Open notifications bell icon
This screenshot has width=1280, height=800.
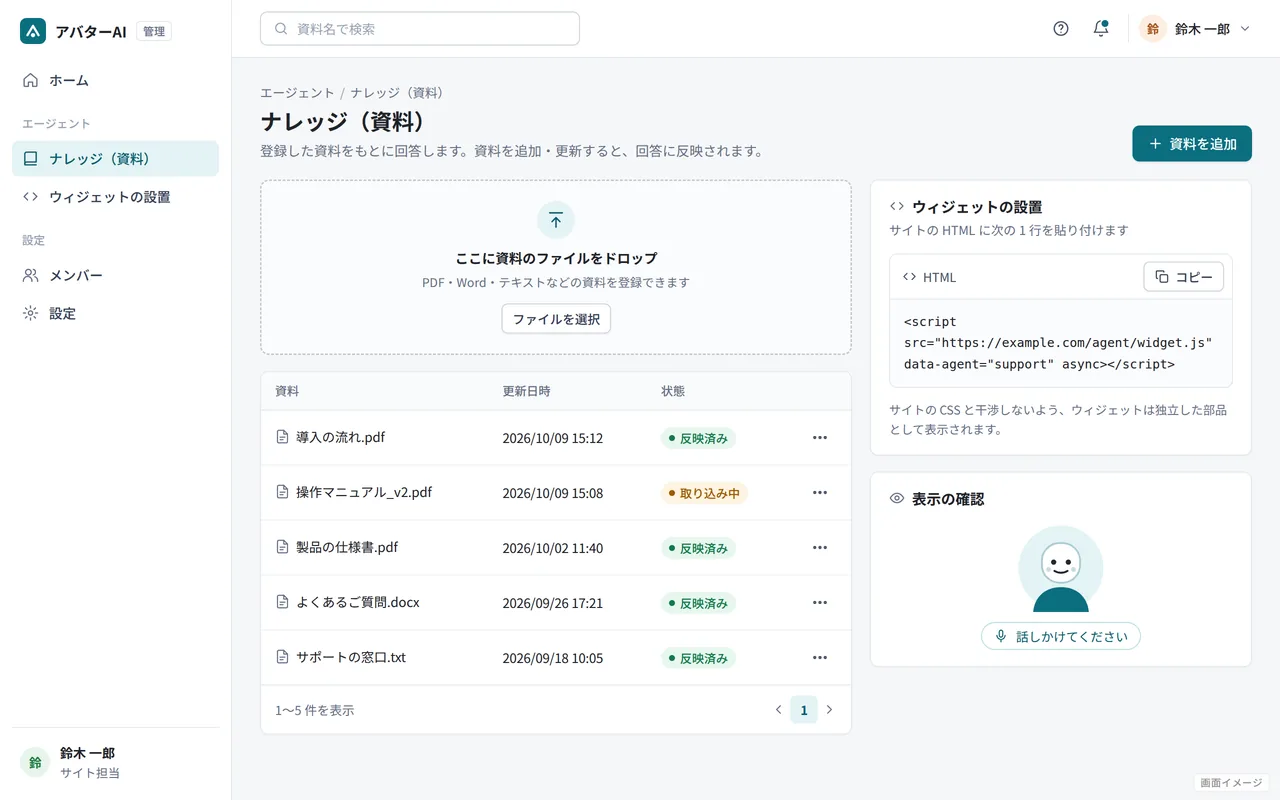[1101, 29]
